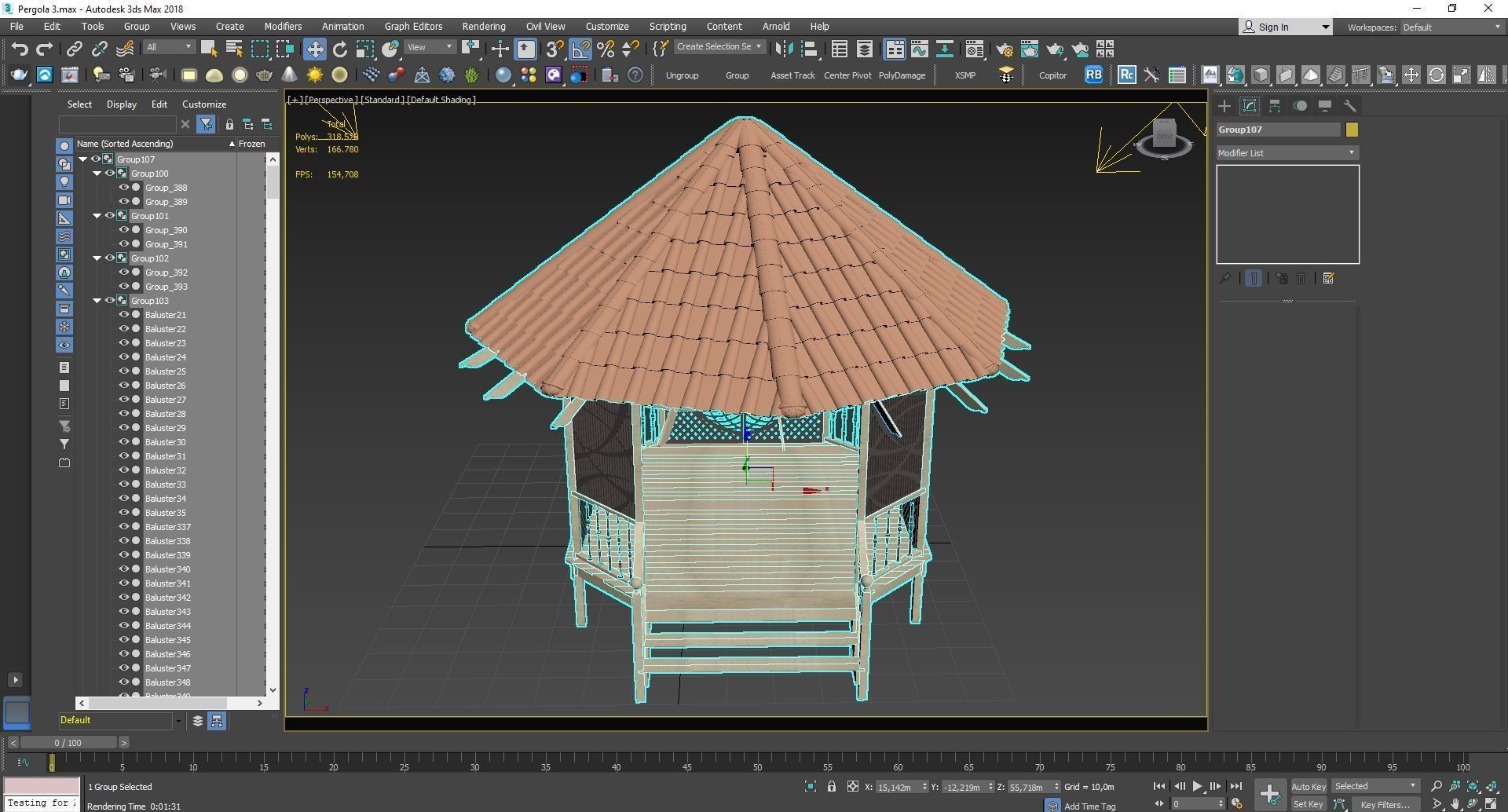Collapse the Group103 tree node
Screen dimensions: 1508x812
(97, 301)
